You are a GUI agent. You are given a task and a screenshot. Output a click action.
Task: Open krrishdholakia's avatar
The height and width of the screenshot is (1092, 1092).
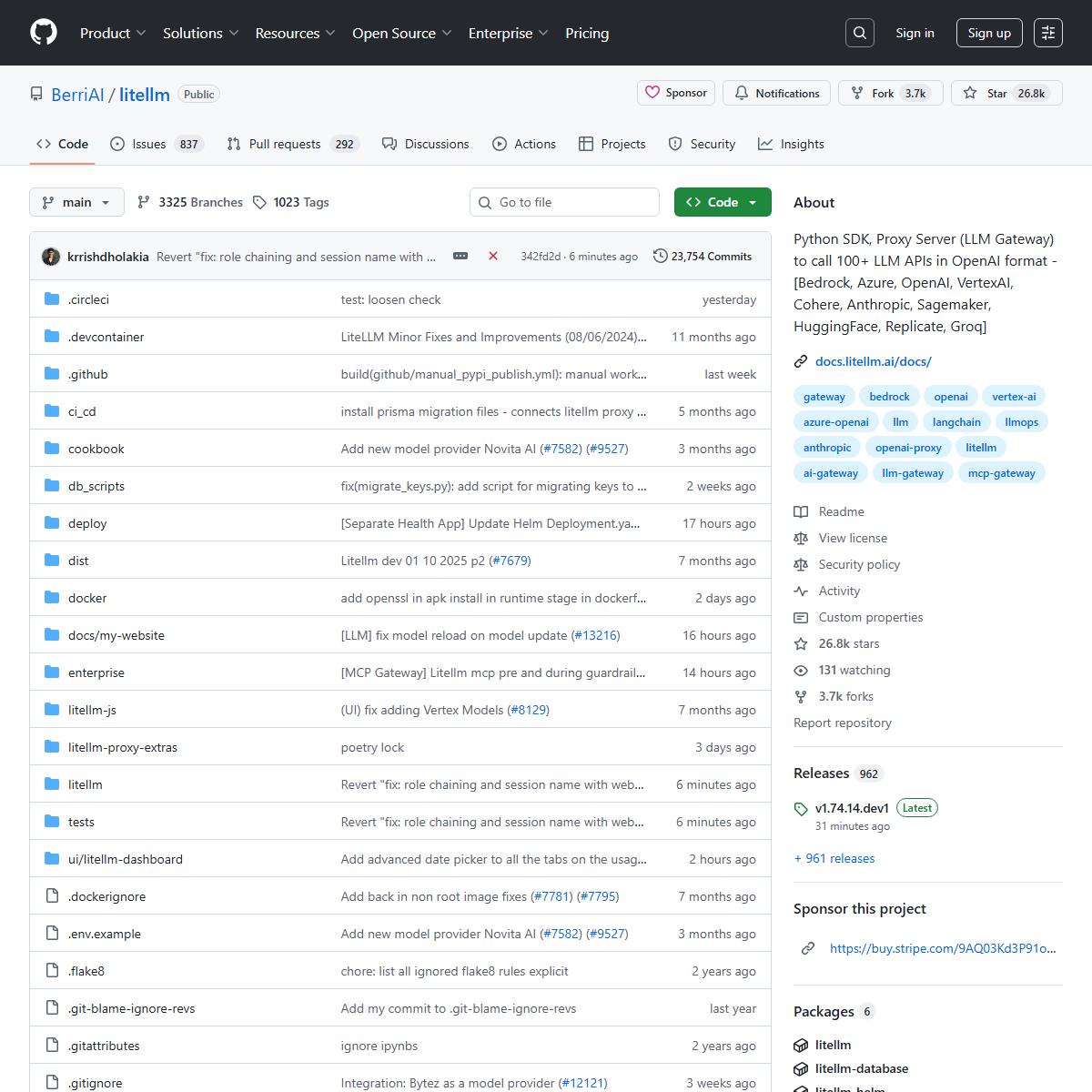[x=51, y=257]
